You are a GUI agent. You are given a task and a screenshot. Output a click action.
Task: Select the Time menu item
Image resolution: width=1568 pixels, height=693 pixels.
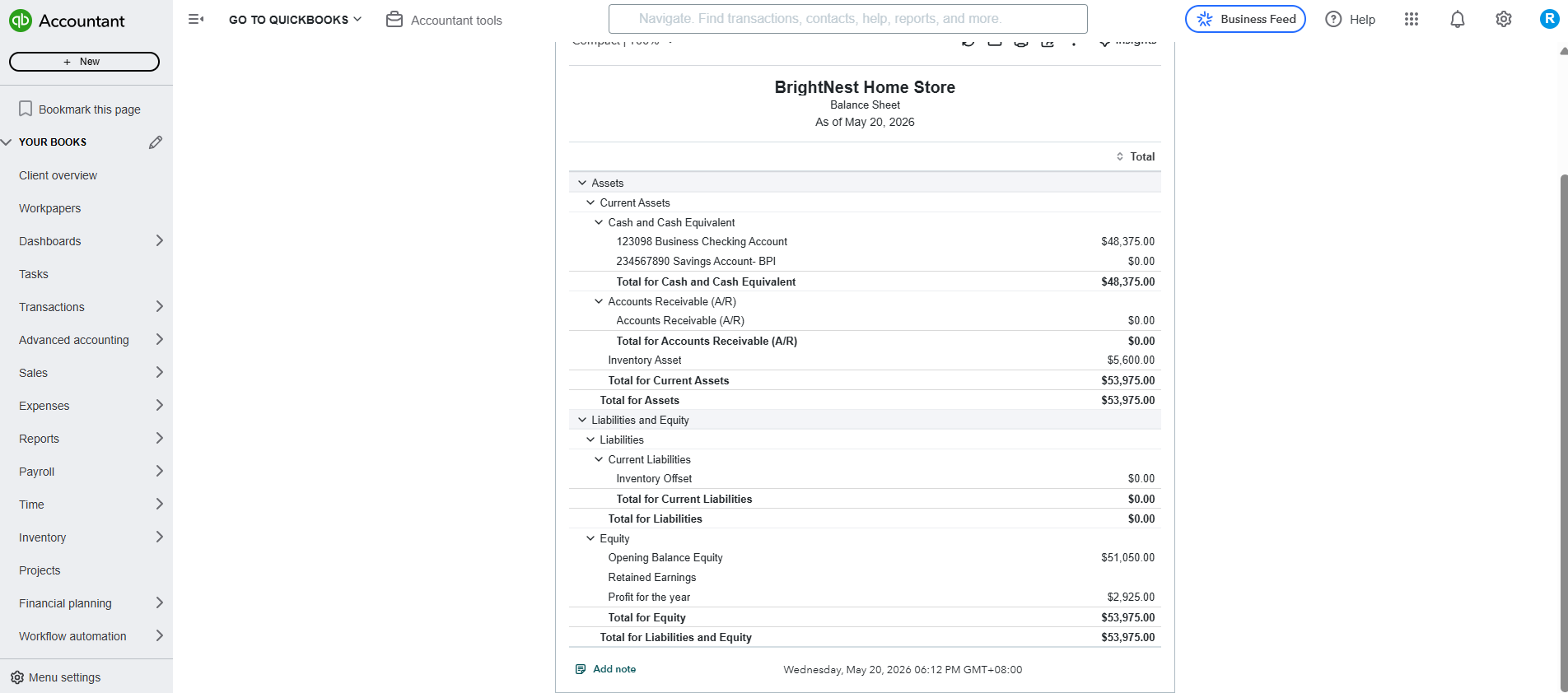(31, 505)
